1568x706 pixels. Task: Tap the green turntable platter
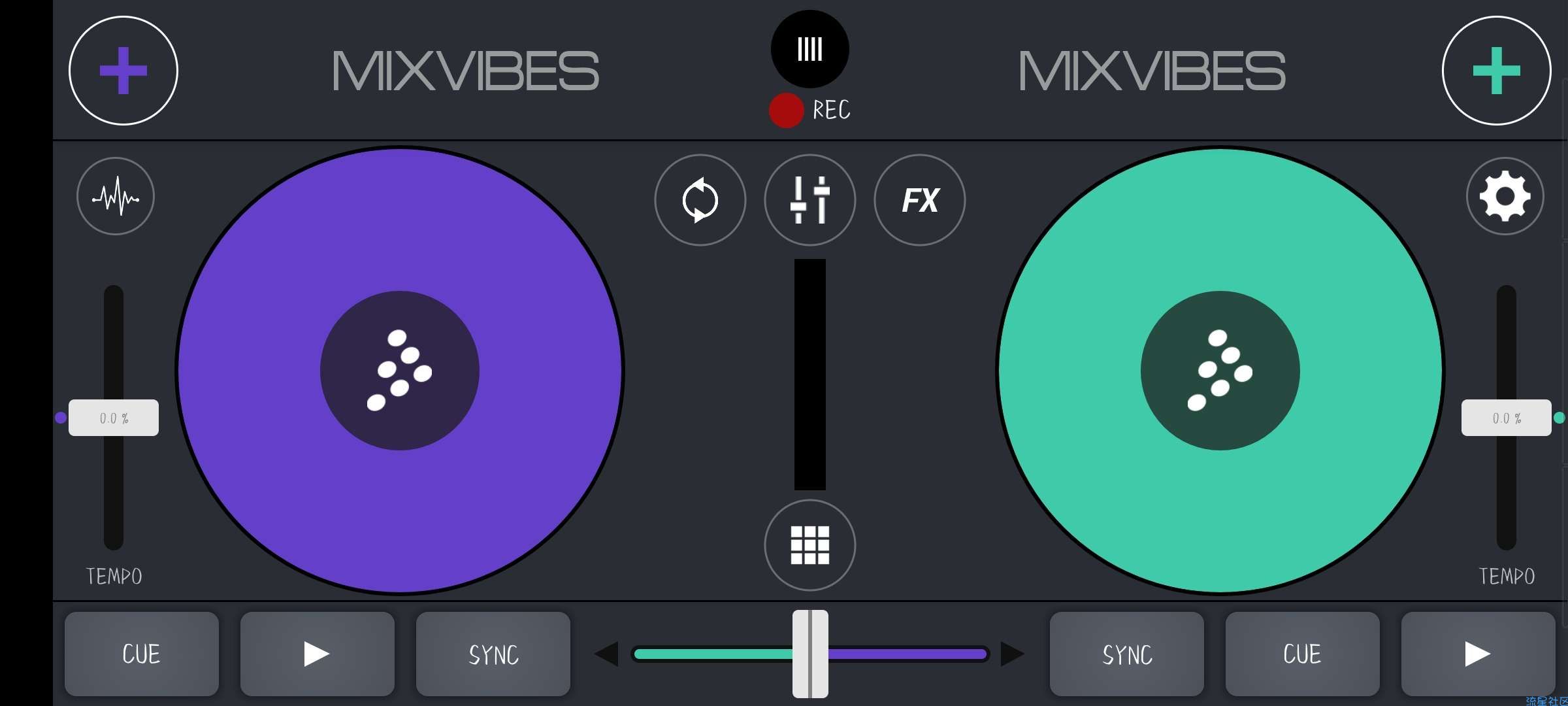[x=1220, y=371]
